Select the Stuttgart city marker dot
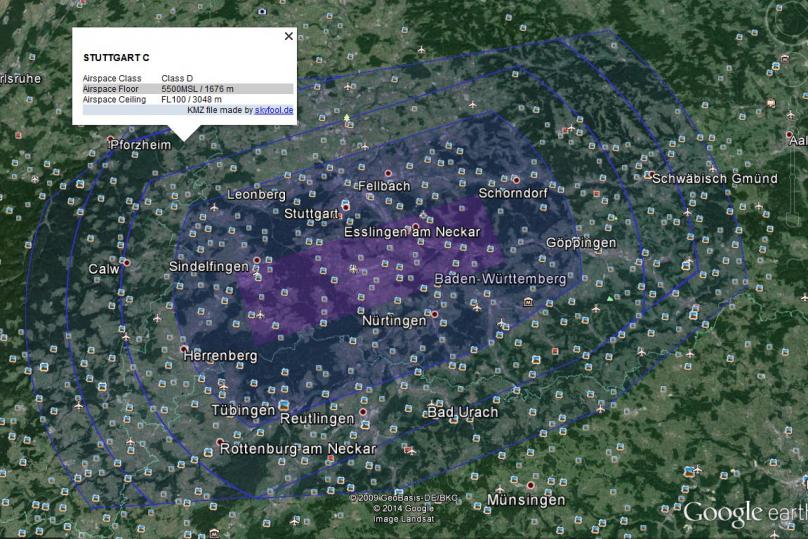 point(346,207)
